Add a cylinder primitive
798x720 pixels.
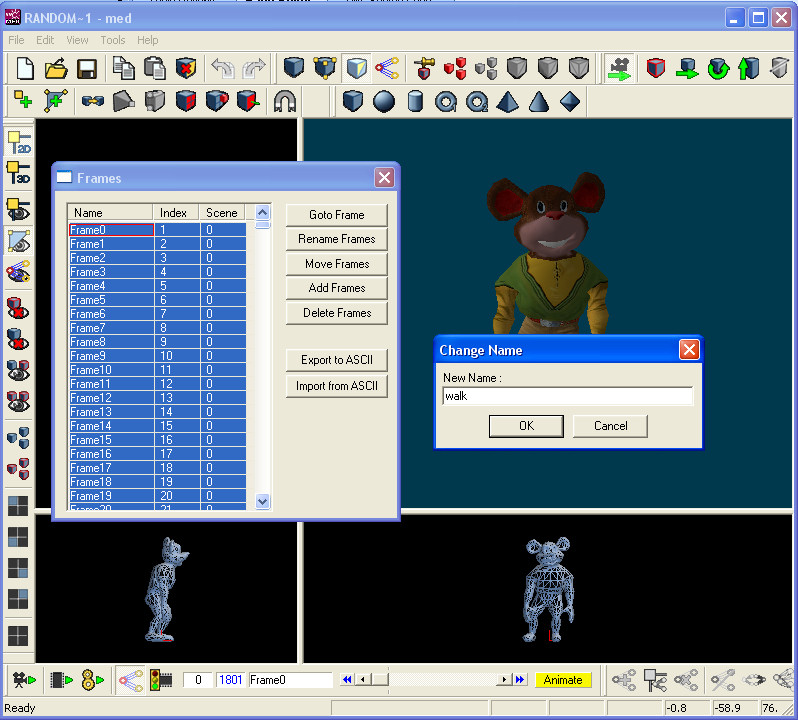click(x=415, y=101)
